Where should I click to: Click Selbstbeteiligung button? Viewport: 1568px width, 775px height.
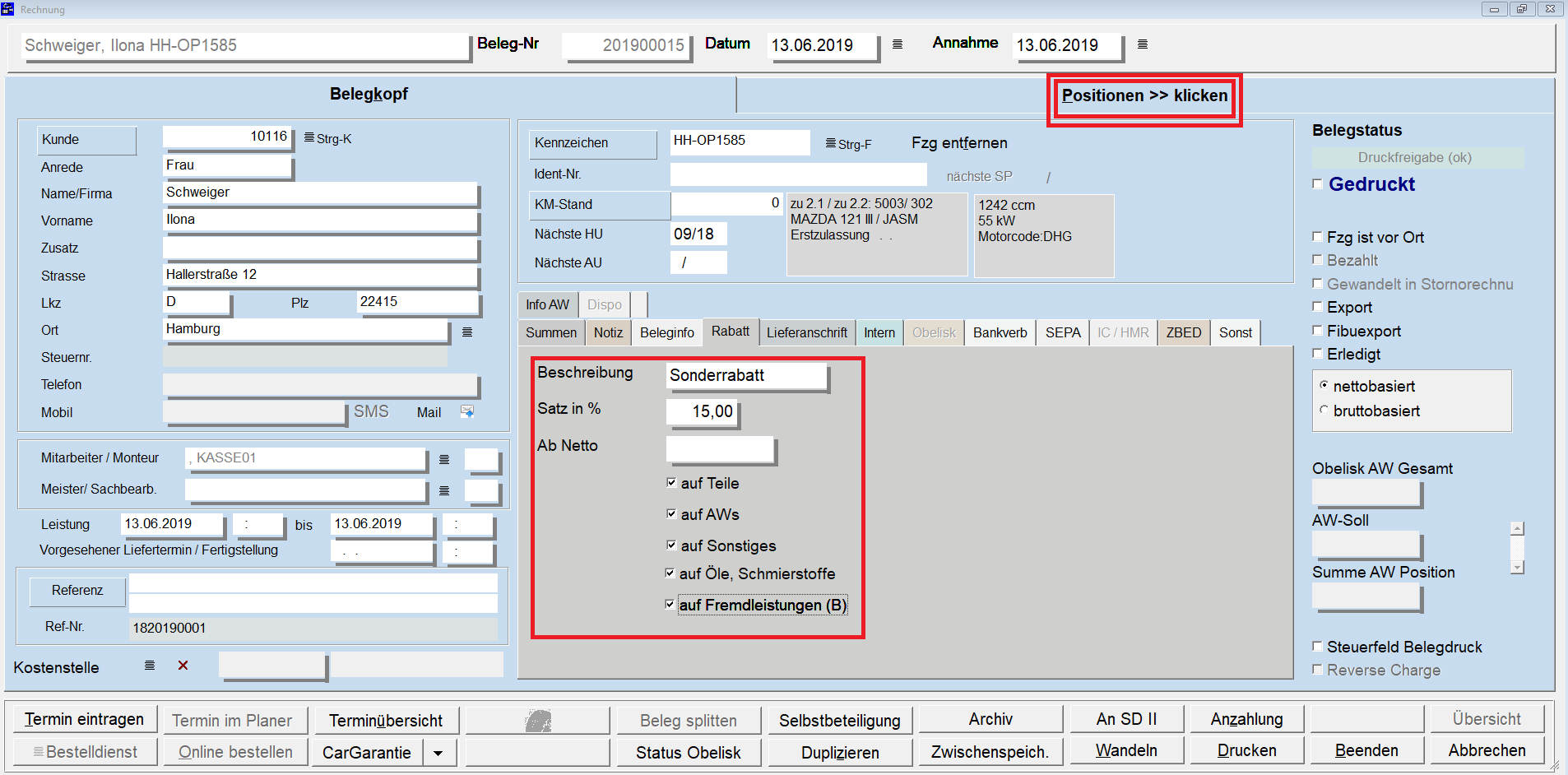840,721
